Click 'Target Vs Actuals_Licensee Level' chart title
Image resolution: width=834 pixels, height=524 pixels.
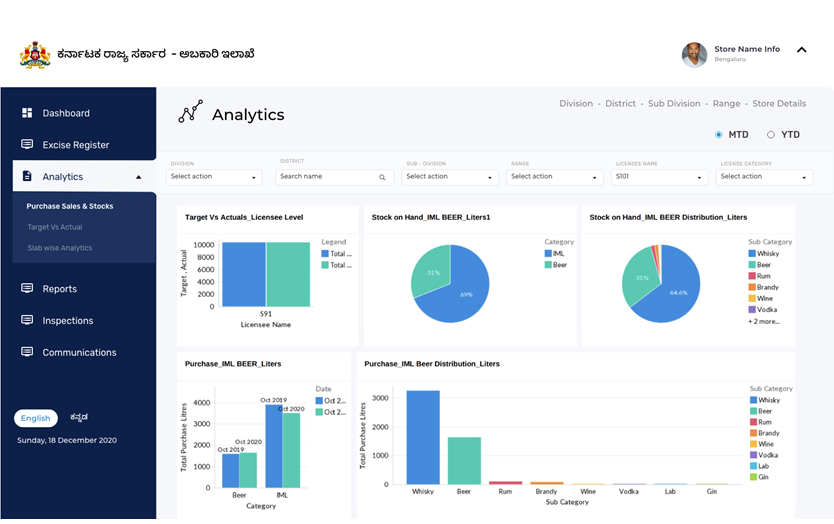click(244, 217)
